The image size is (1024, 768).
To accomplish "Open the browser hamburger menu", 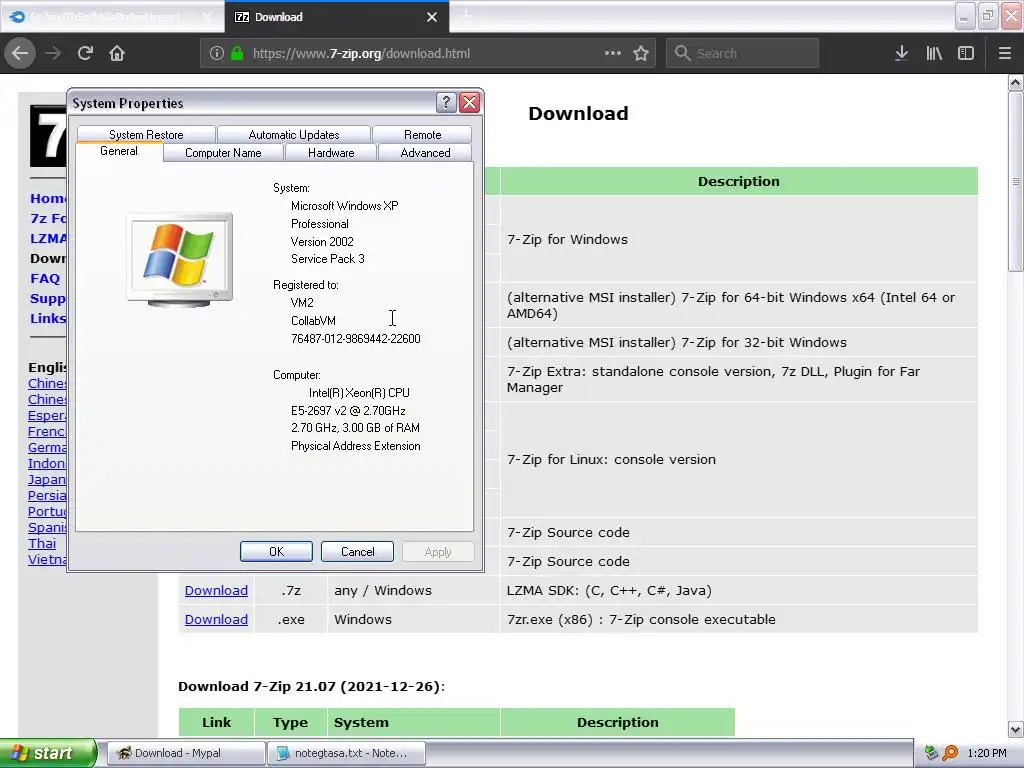I will tap(1005, 53).
